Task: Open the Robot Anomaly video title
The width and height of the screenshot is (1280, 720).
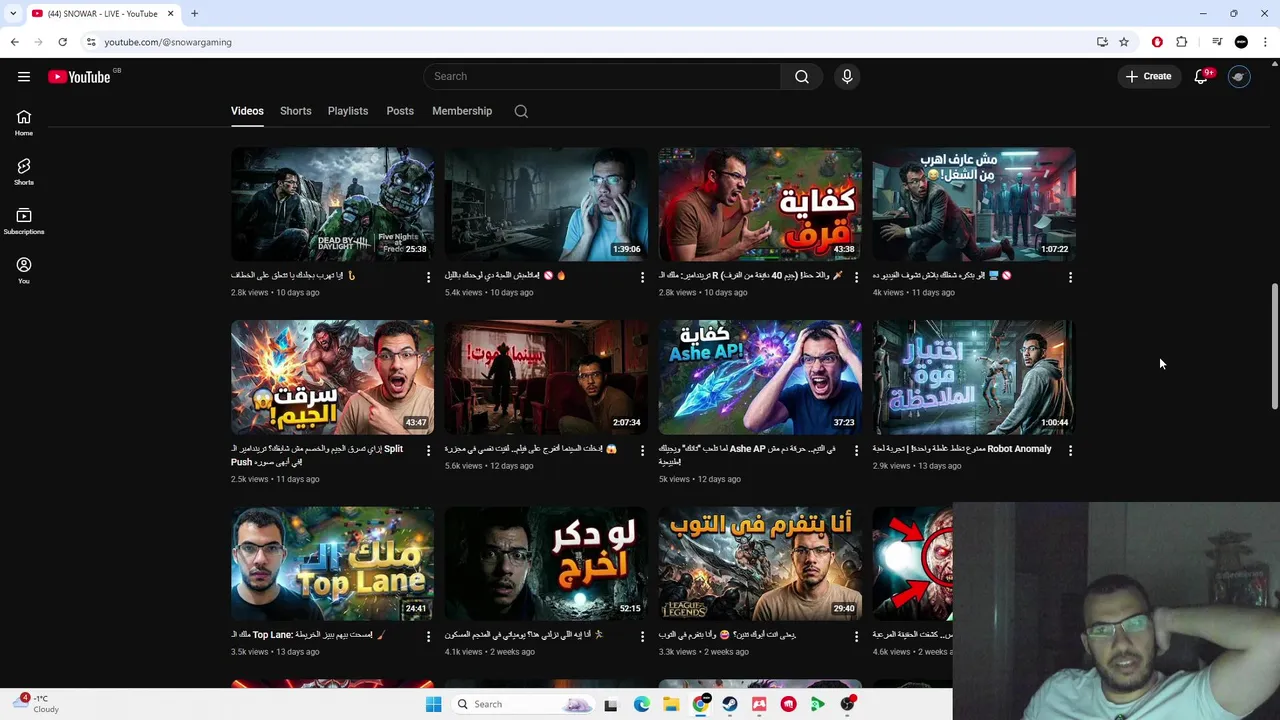Action: (x=962, y=449)
